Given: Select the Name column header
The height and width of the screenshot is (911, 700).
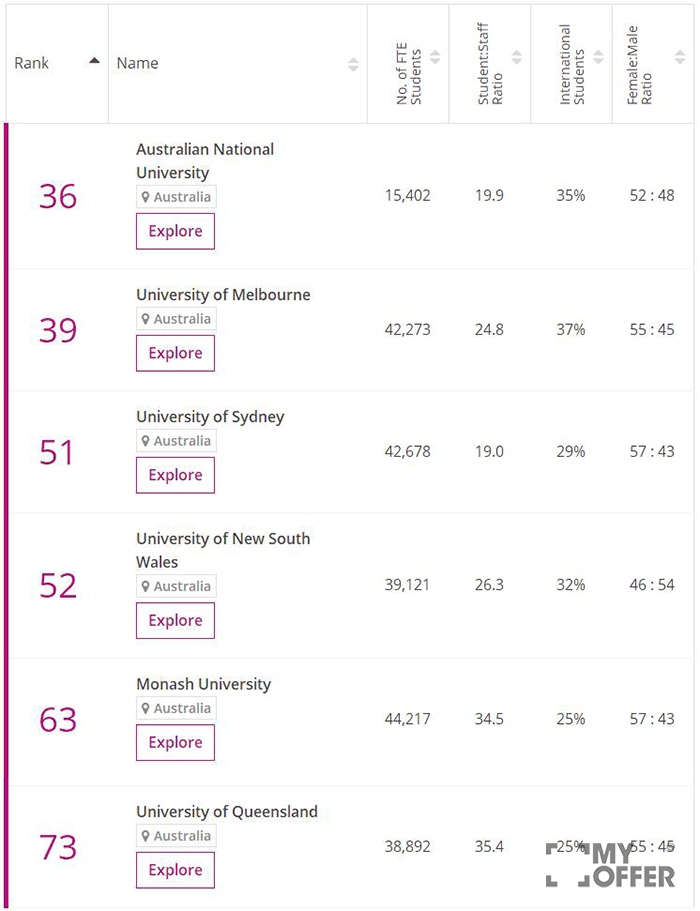Looking at the screenshot, I should [137, 62].
